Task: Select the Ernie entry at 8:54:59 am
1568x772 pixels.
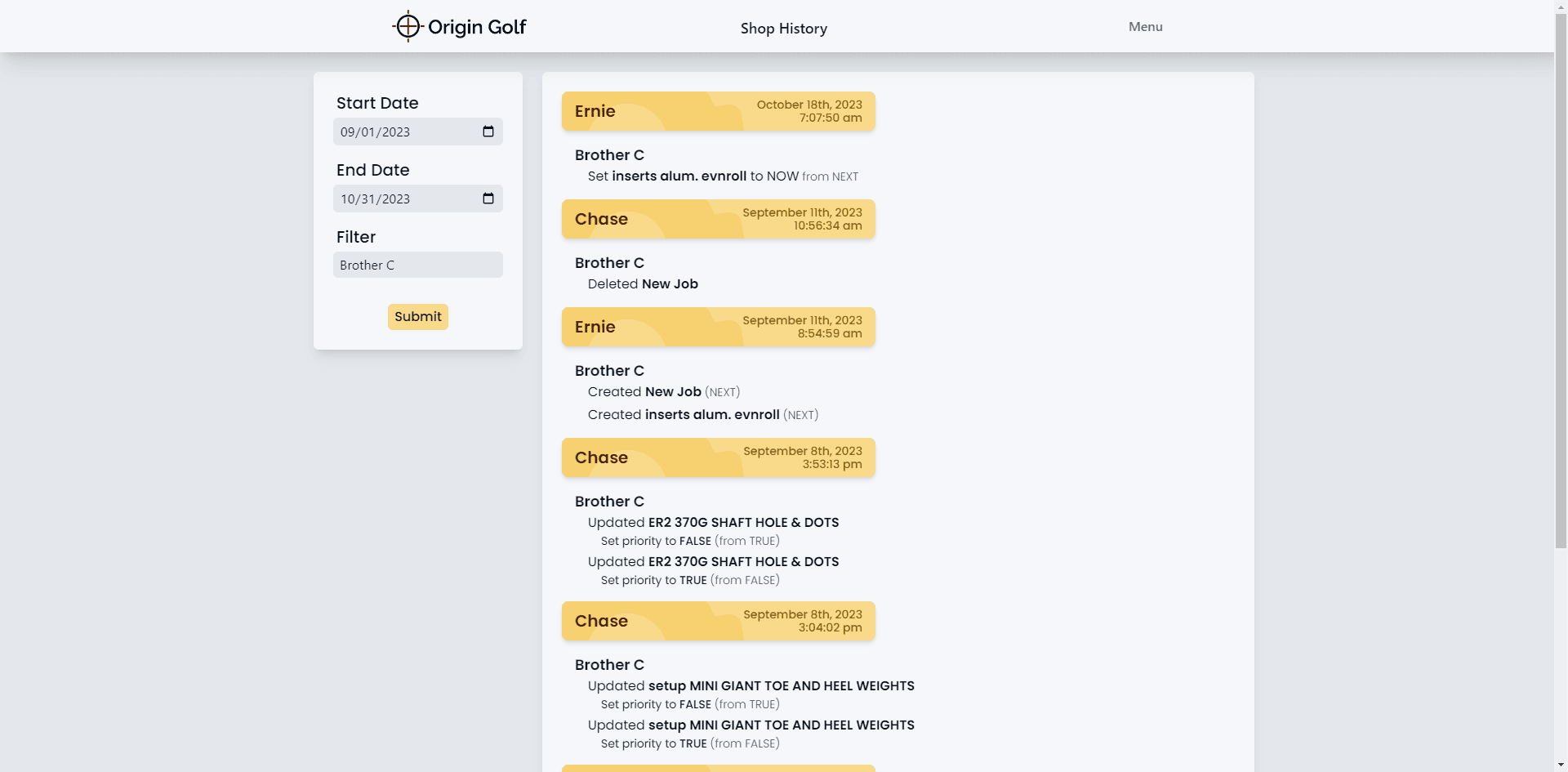Action: (718, 327)
